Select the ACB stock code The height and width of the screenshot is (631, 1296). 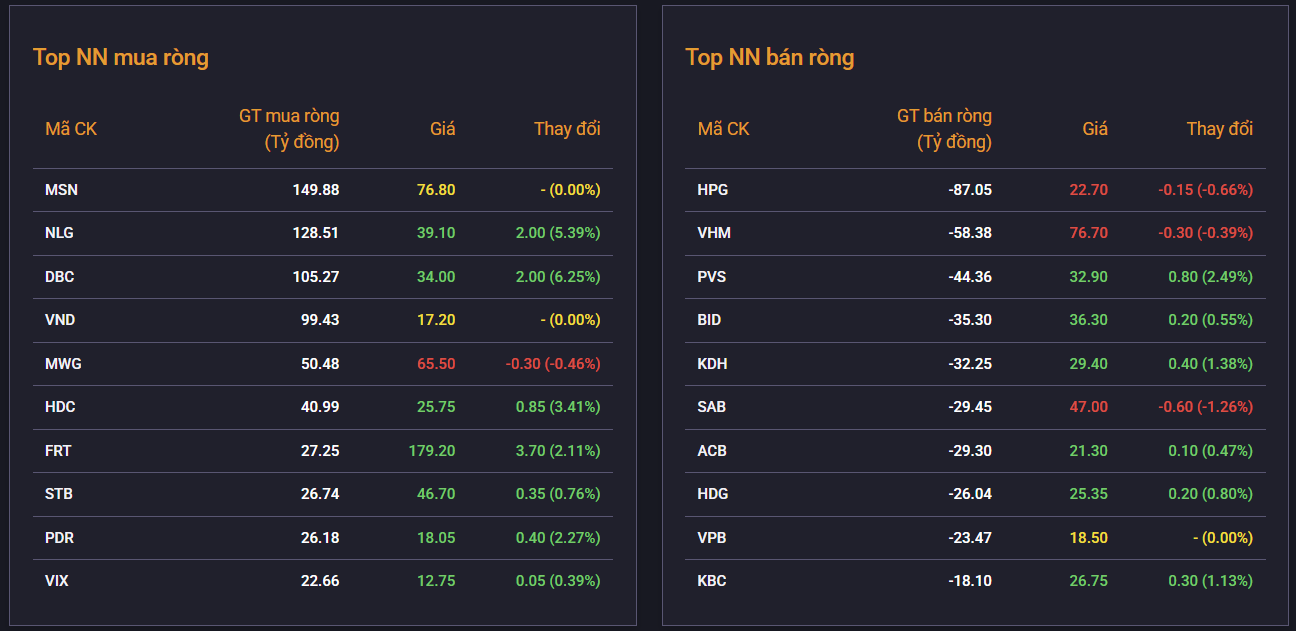(712, 451)
